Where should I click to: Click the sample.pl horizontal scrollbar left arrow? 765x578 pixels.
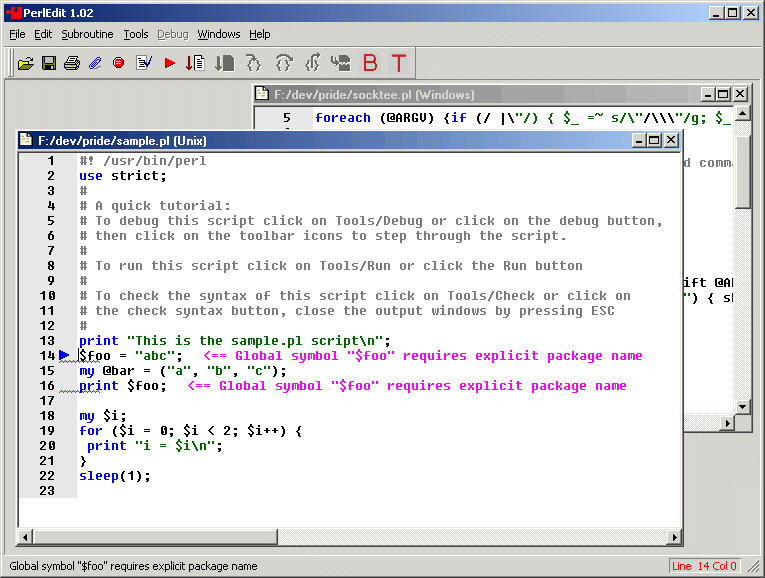(27, 537)
